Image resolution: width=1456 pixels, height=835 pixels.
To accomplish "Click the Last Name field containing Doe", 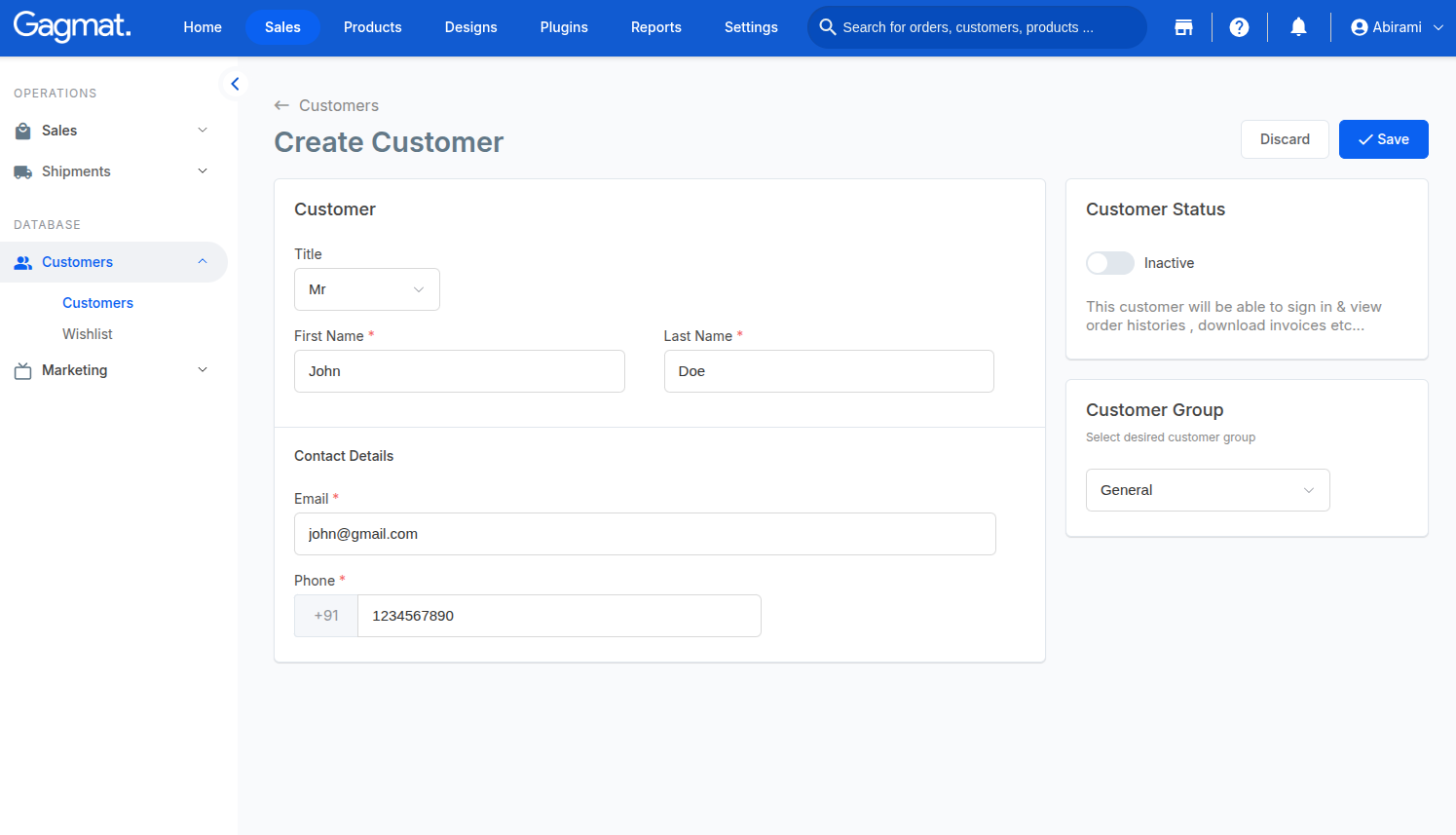I will coord(829,371).
